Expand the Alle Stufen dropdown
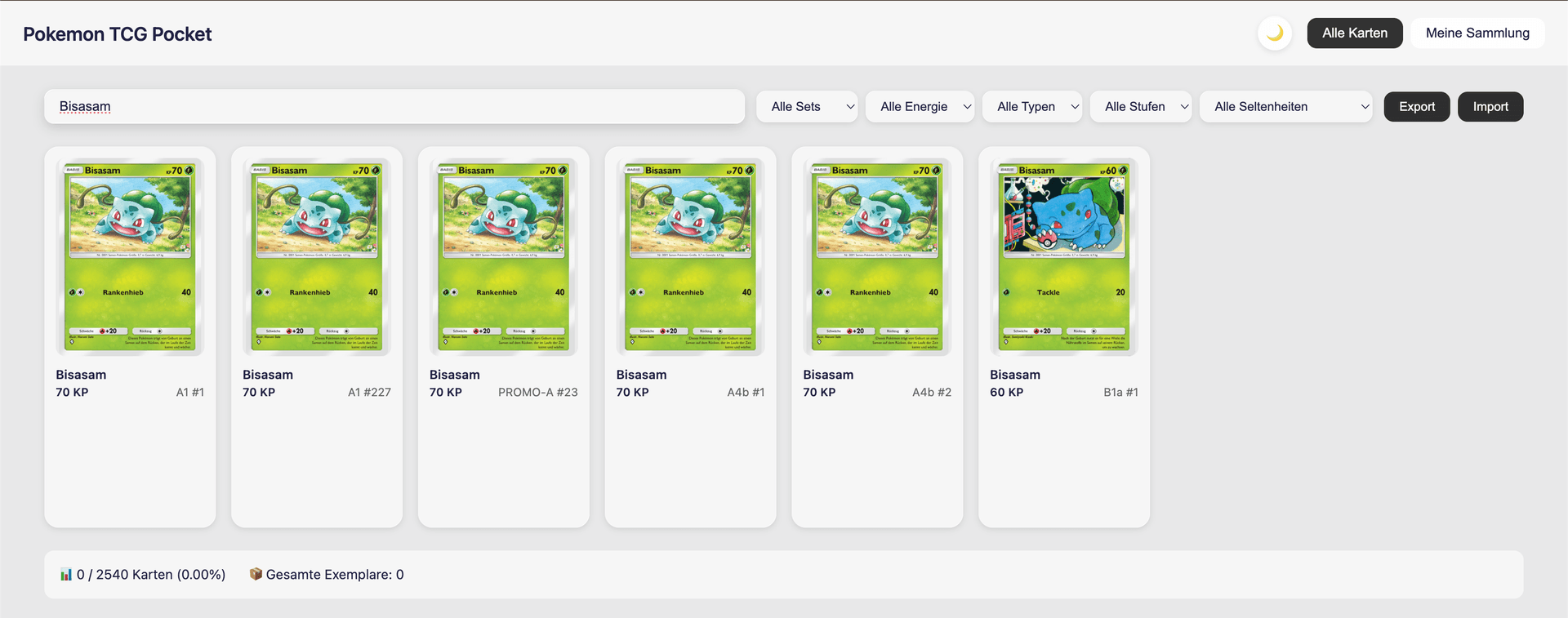The image size is (1568, 618). pos(1140,107)
